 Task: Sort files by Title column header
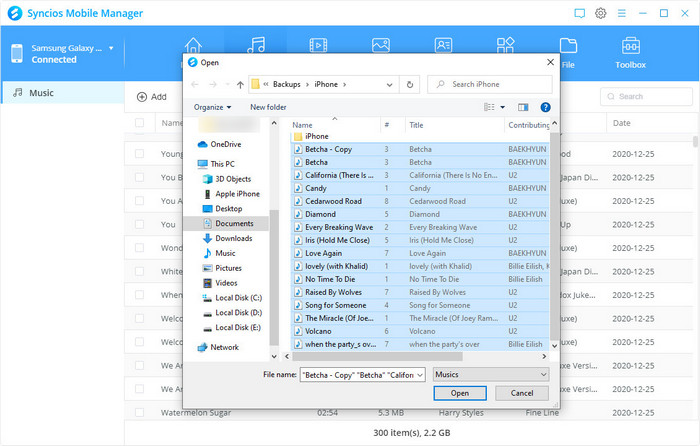(x=416, y=125)
